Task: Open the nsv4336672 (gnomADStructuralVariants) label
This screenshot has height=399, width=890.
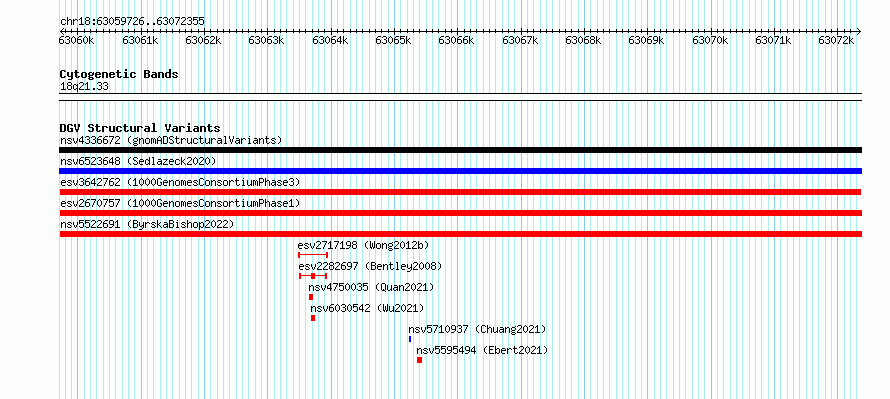Action: 171,140
